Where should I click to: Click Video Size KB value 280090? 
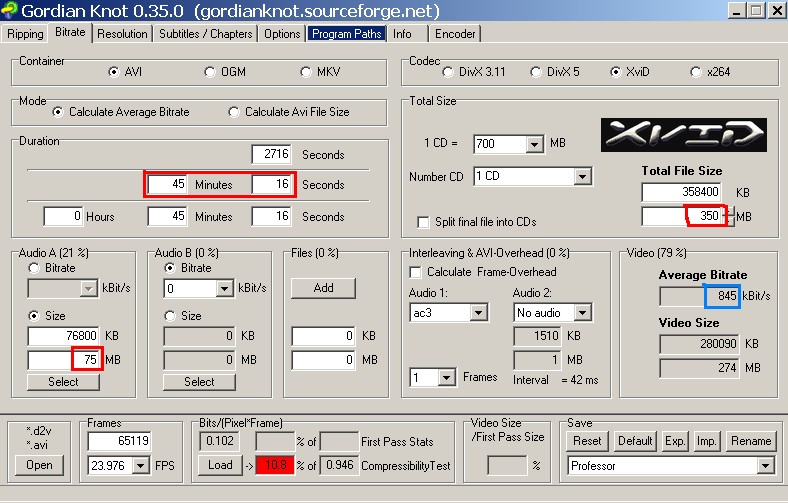(699, 344)
